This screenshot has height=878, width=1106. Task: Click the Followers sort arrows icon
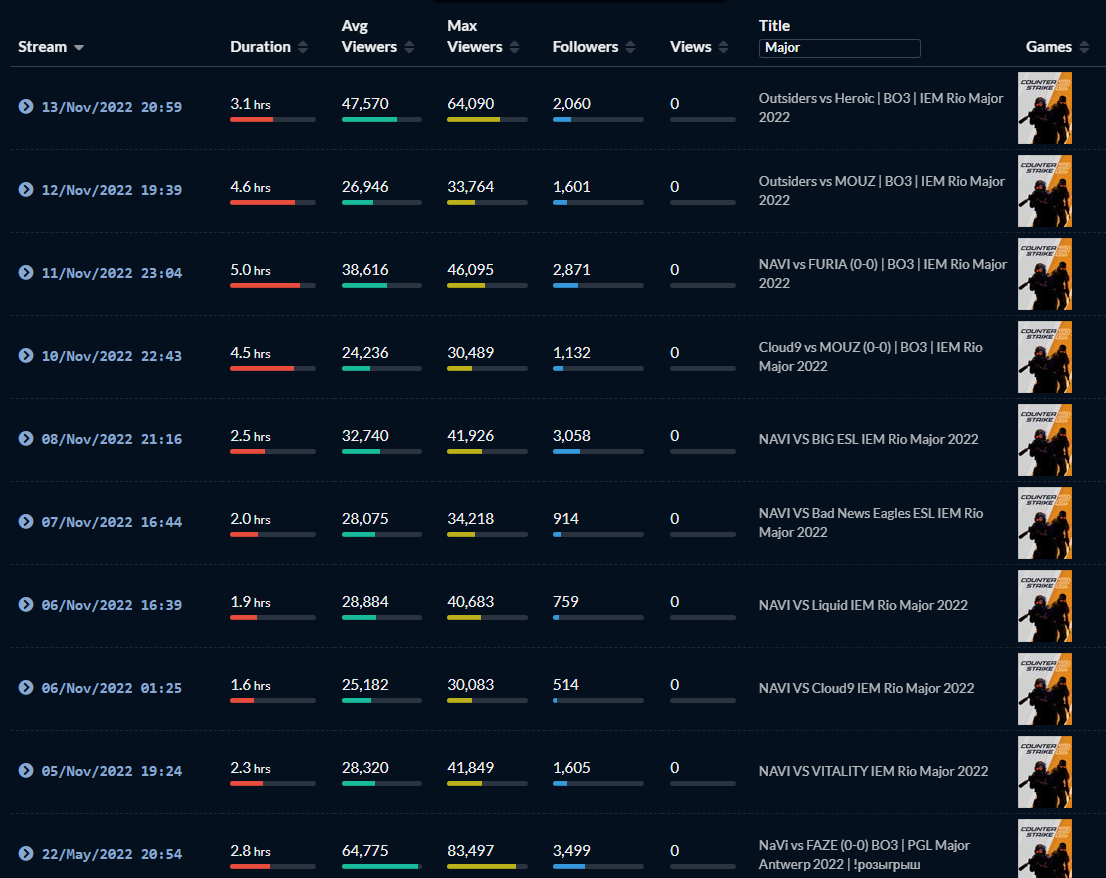pos(630,47)
